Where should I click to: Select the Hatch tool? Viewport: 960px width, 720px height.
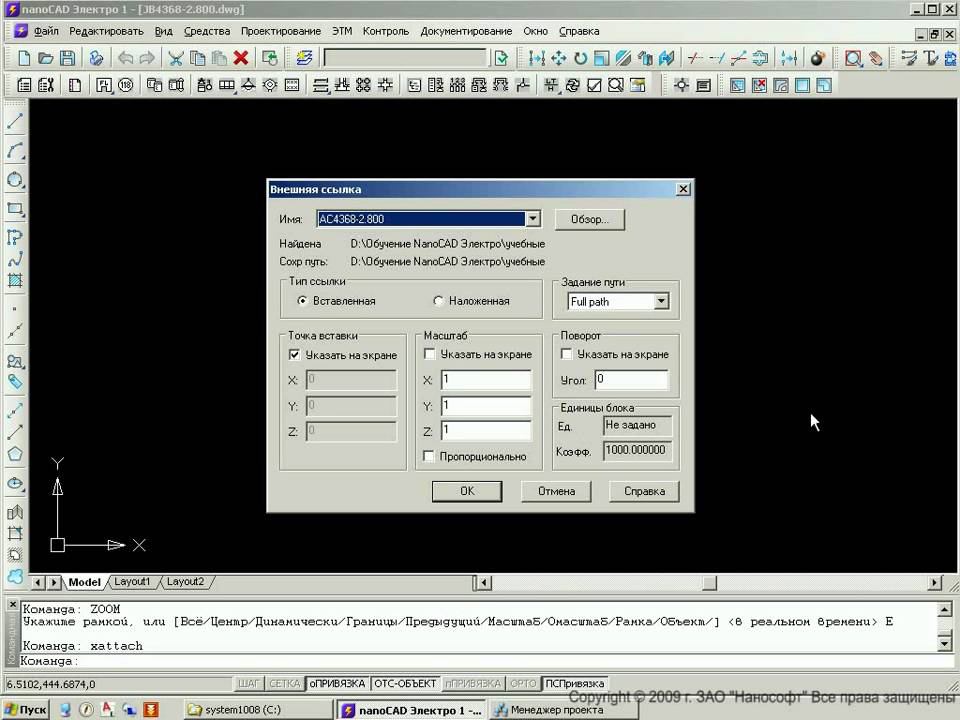pyautogui.click(x=15, y=280)
